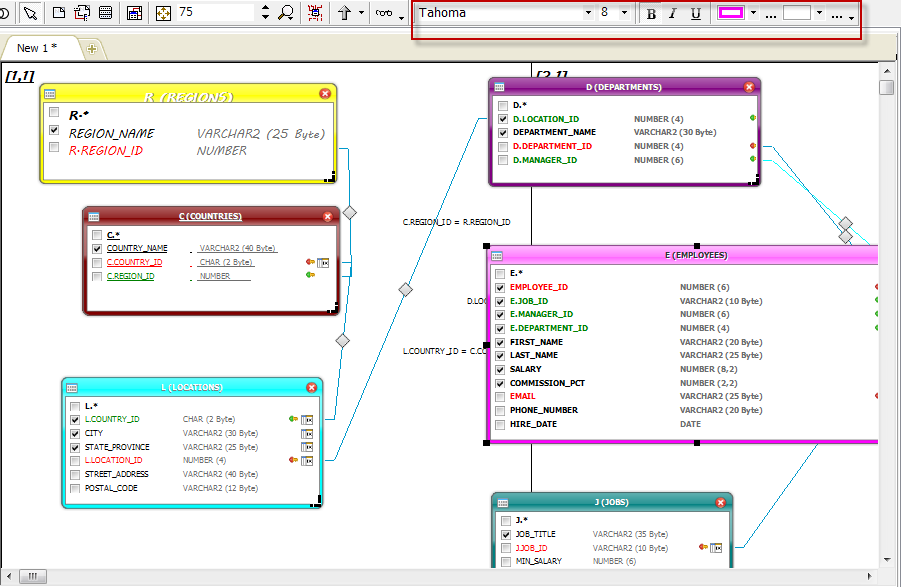Toggle italic text formatting
The height and width of the screenshot is (587, 901).
click(673, 14)
